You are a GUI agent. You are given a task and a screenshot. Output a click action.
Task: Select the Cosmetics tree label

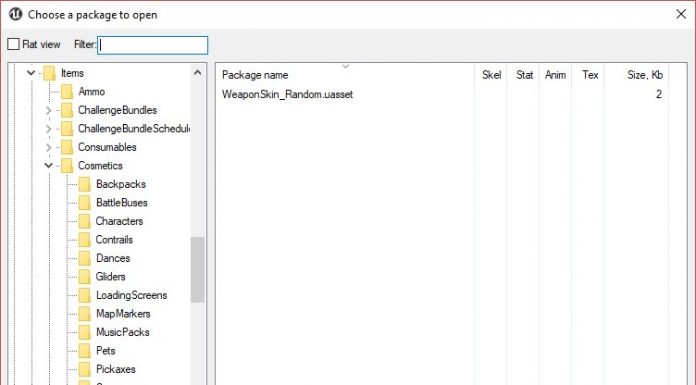pyautogui.click(x=100, y=166)
